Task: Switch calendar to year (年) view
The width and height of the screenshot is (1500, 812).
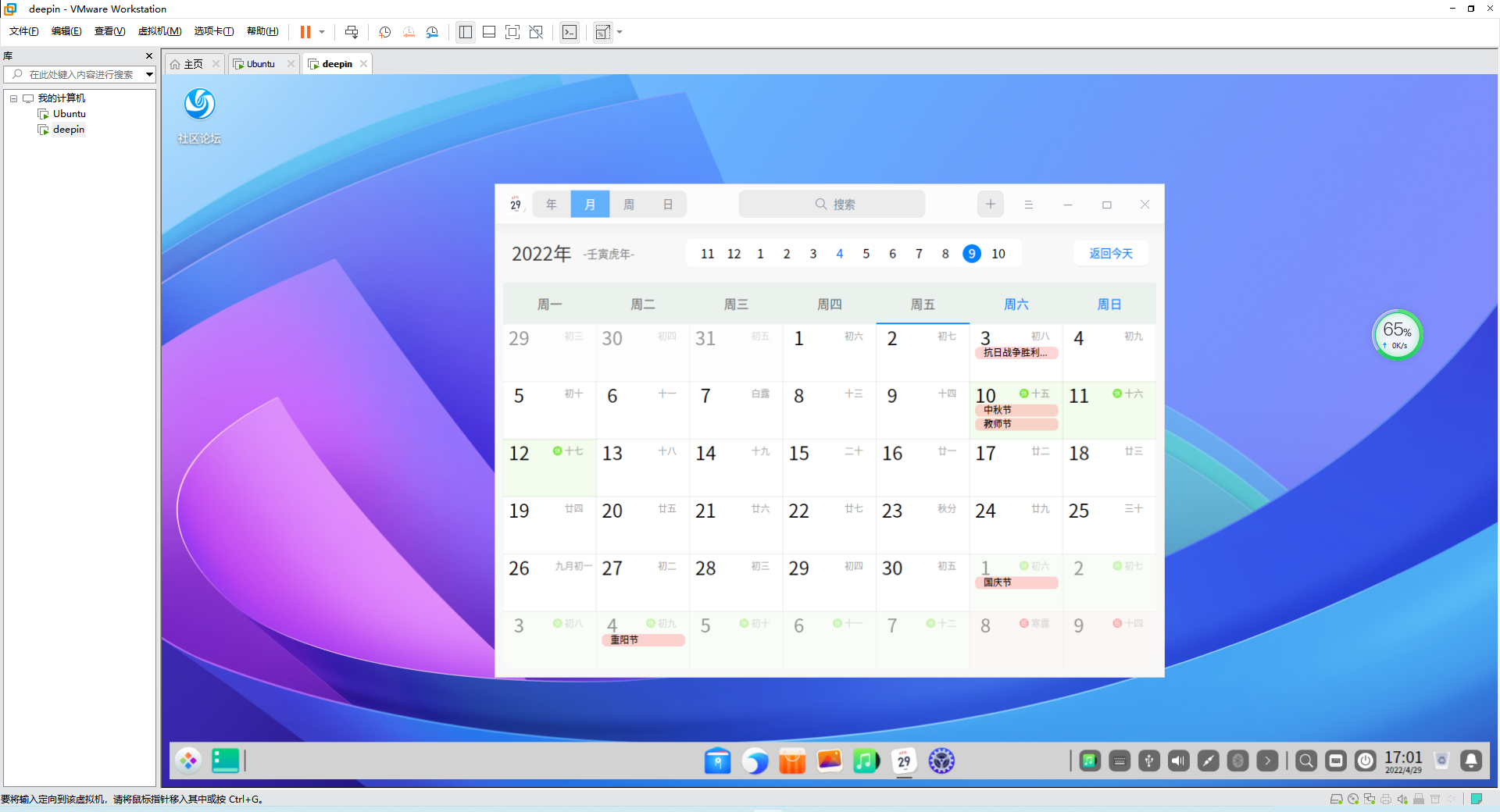Action: coord(552,205)
